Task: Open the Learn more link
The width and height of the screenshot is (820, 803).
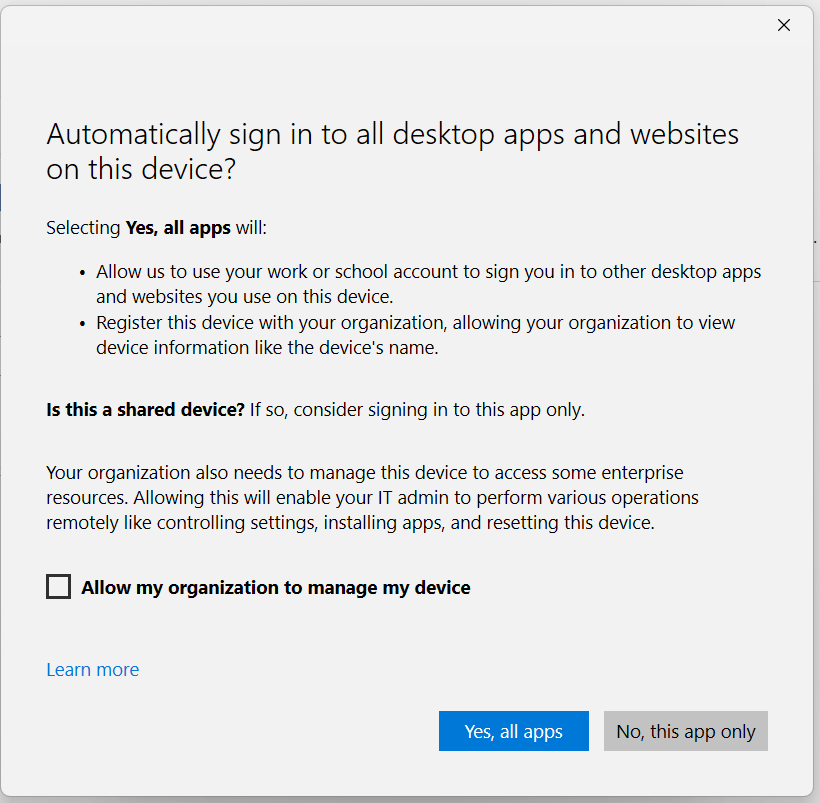Action: [93, 670]
